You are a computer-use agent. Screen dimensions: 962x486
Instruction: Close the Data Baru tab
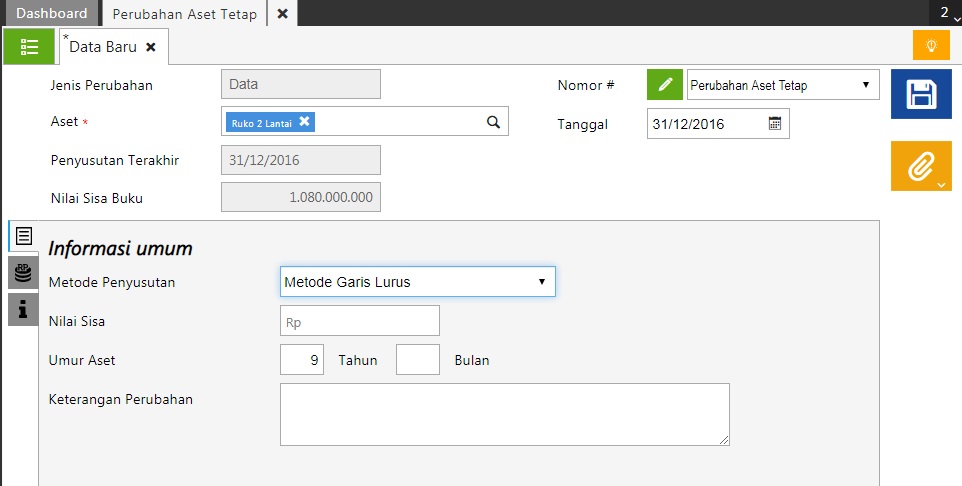[150, 47]
